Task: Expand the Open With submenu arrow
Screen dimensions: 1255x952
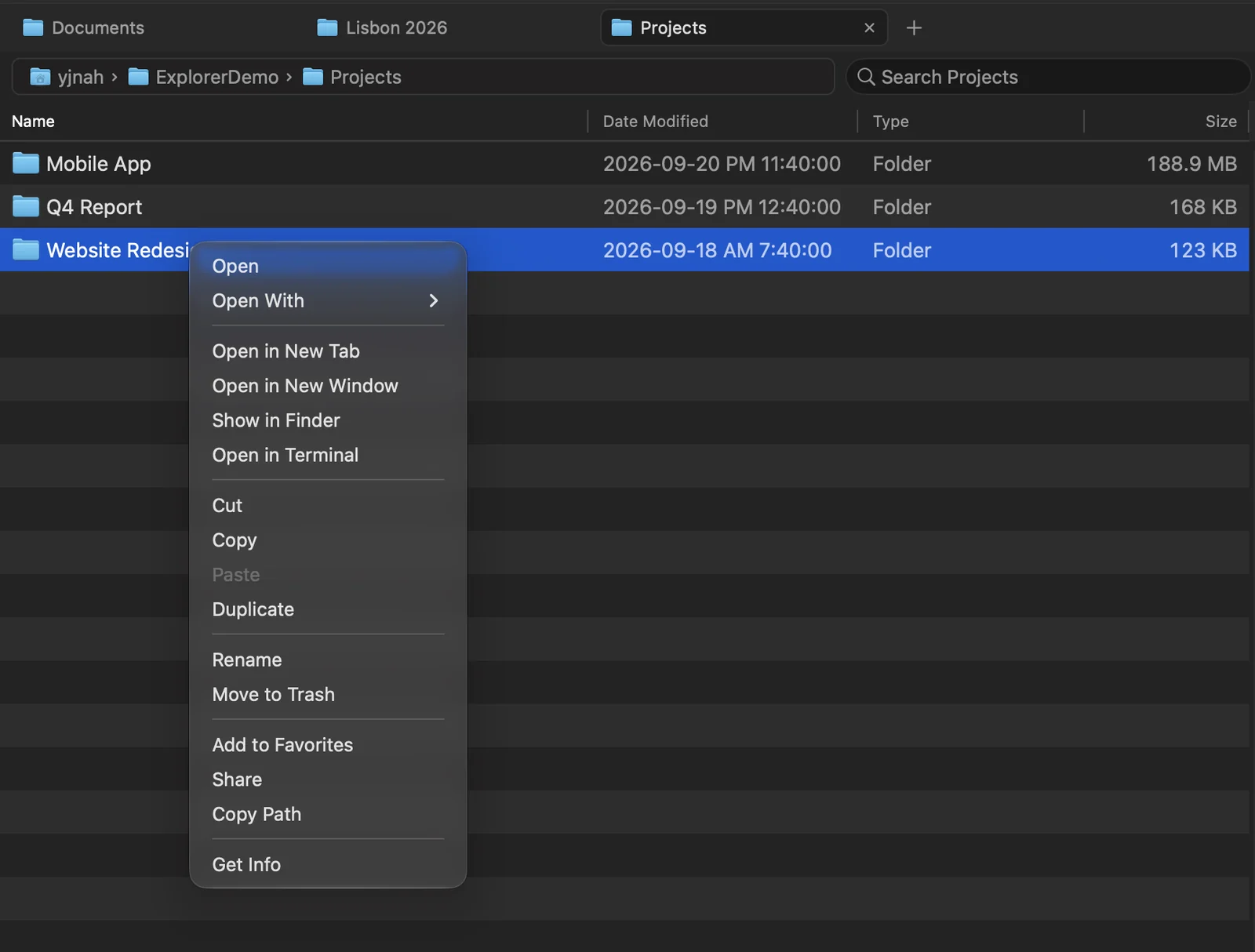Action: [x=433, y=300]
